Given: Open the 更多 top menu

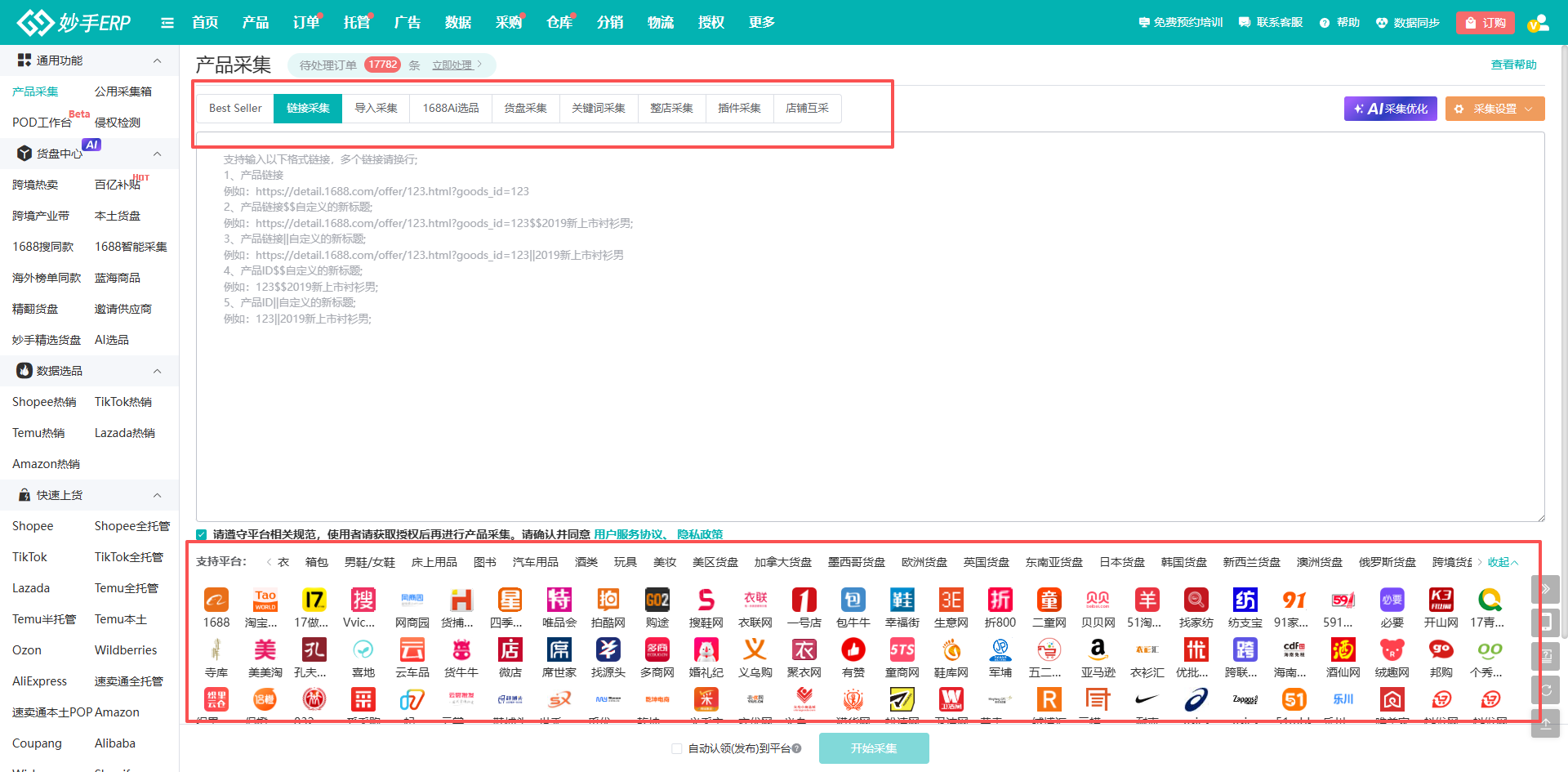Looking at the screenshot, I should (x=761, y=23).
